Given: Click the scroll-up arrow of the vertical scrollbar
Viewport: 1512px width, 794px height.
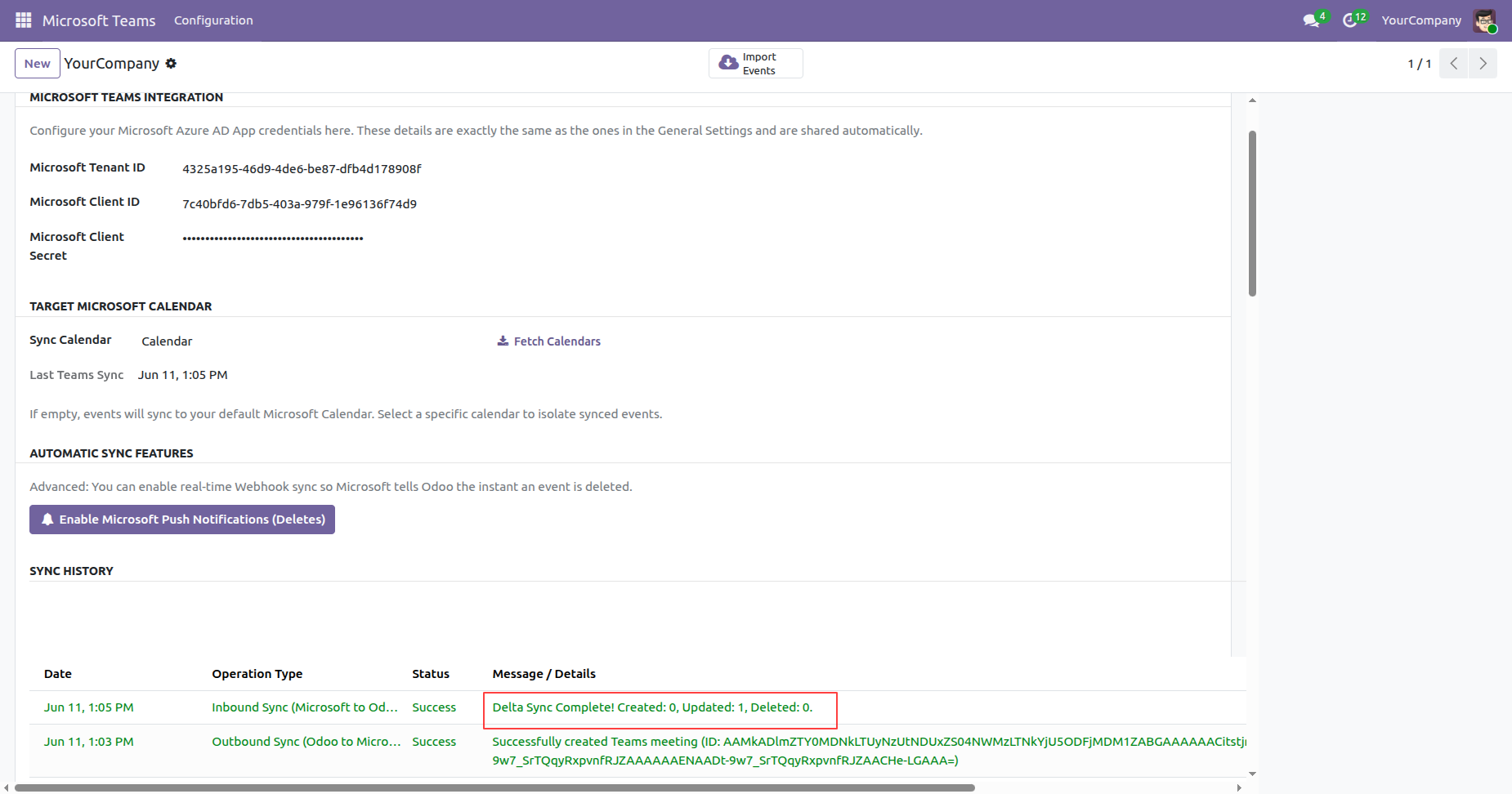Looking at the screenshot, I should pyautogui.click(x=1252, y=100).
